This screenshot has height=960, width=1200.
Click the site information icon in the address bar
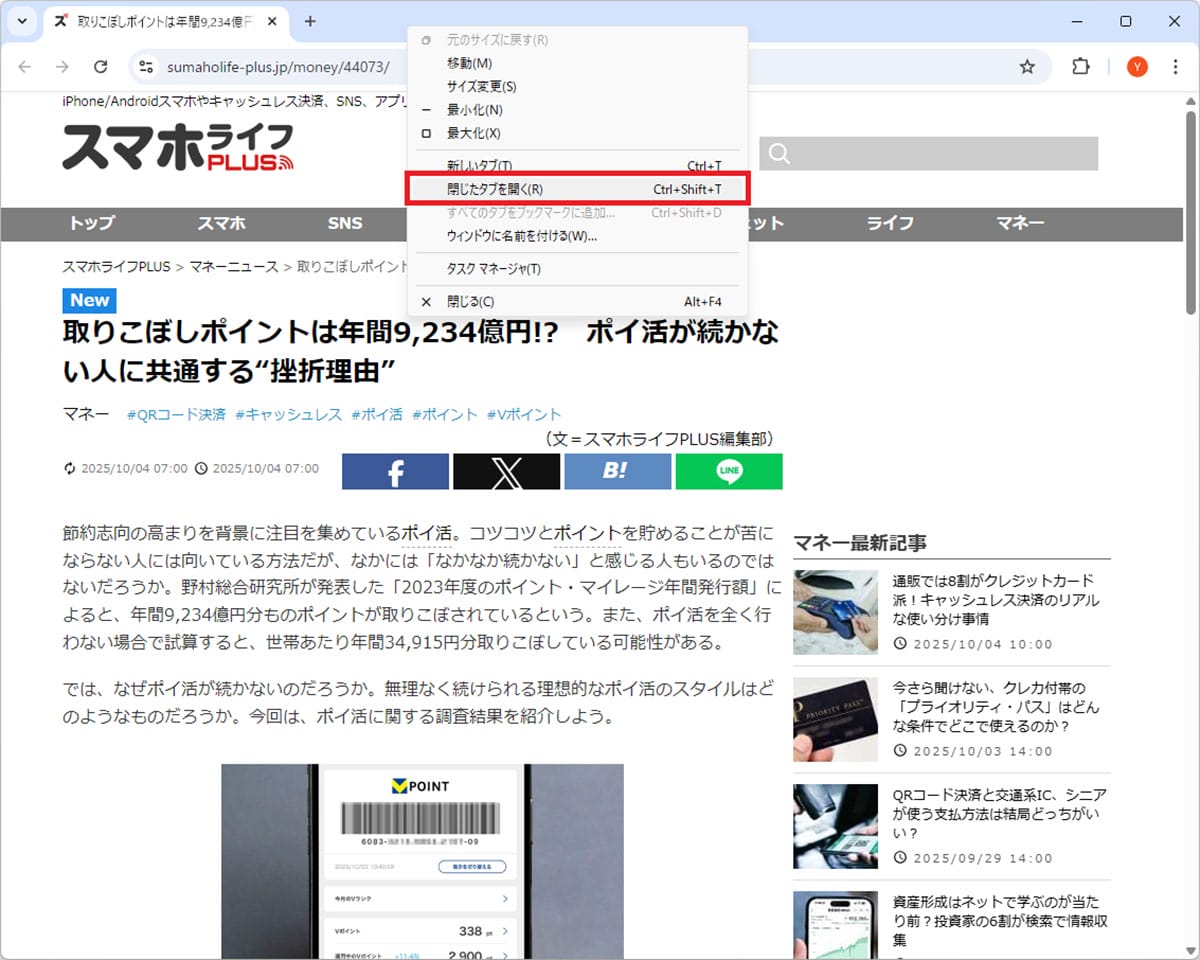click(147, 67)
